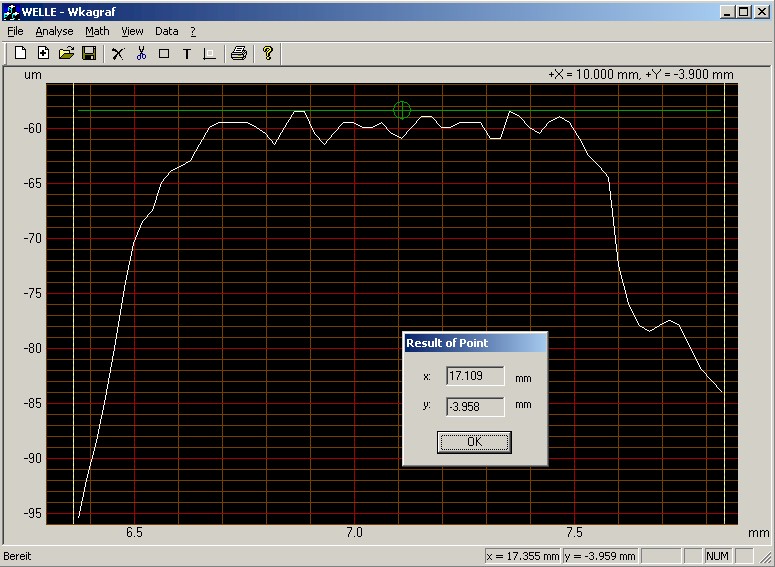775x567 pixels.
Task: Click the -95 y-axis label
Action: [33, 513]
